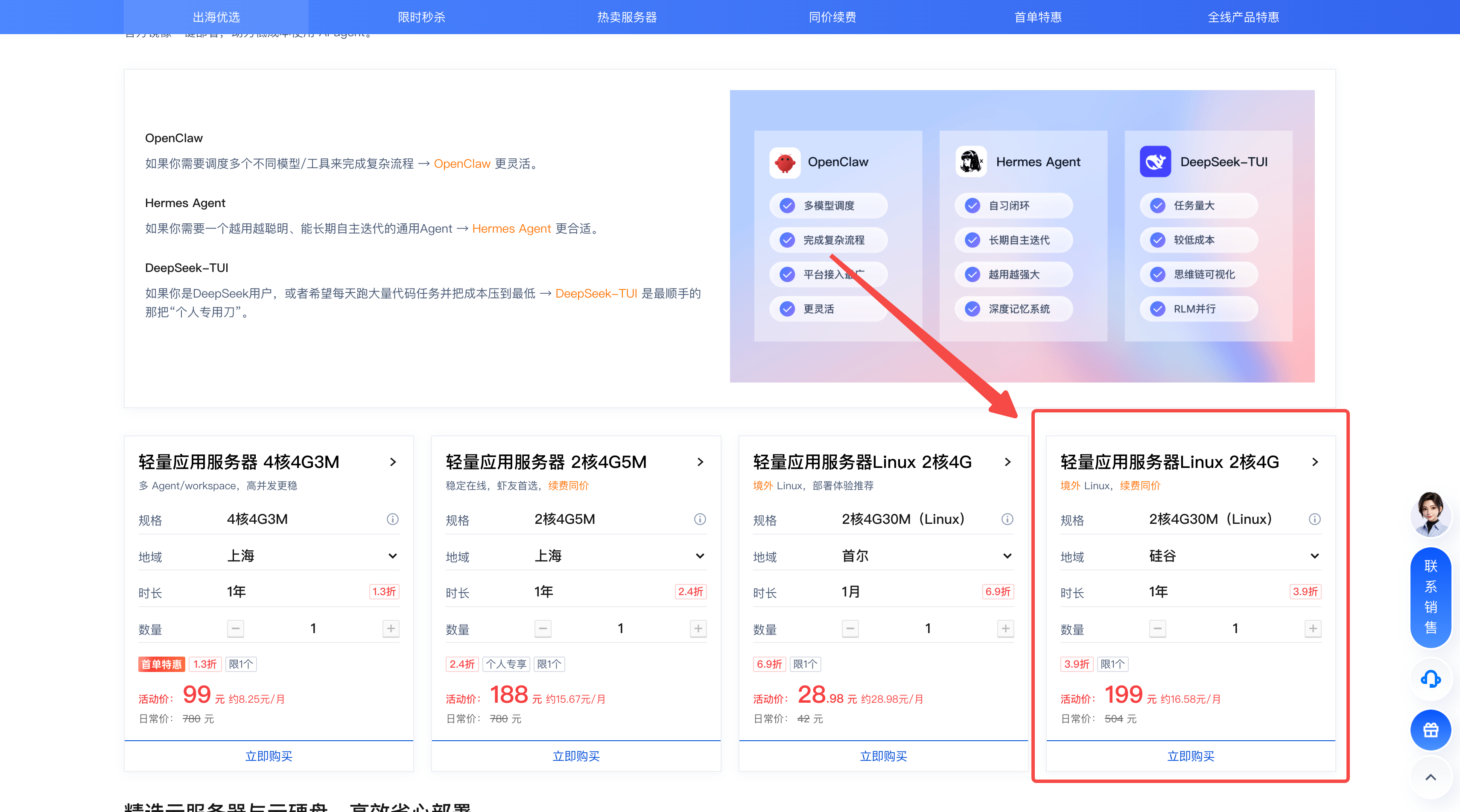Viewport: 1460px width, 812px height.
Task: Click the 轻量应用服务器 4核4G3M title
Action: 239,462
